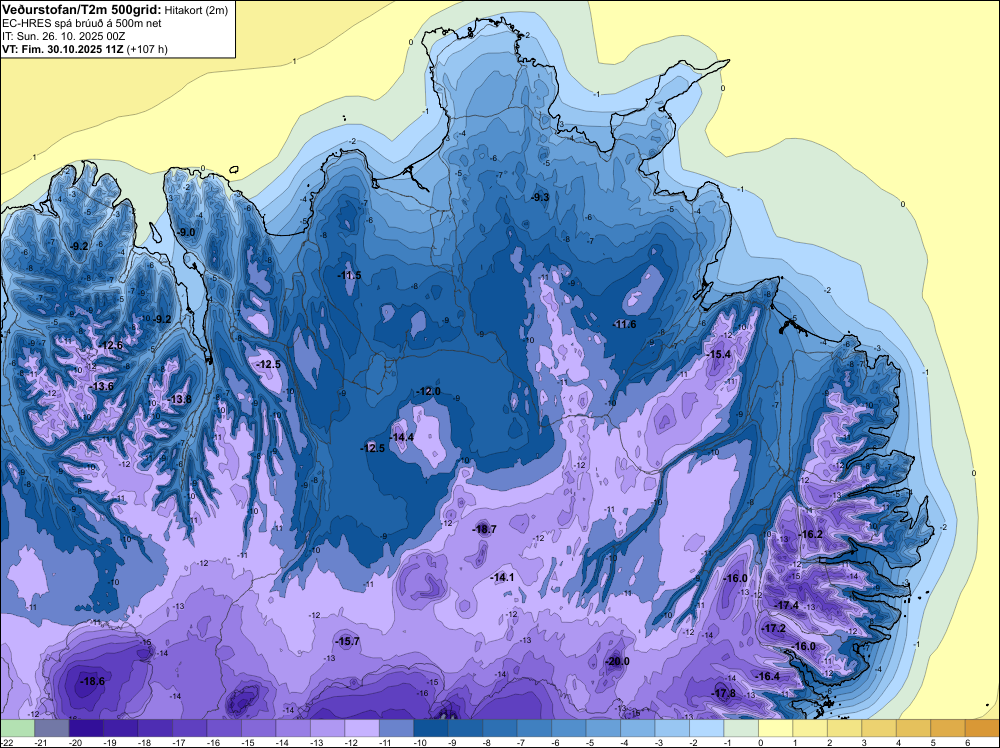Select the -14.1 temperature label
Screen dimensions: 1000x748
[x=502, y=578]
